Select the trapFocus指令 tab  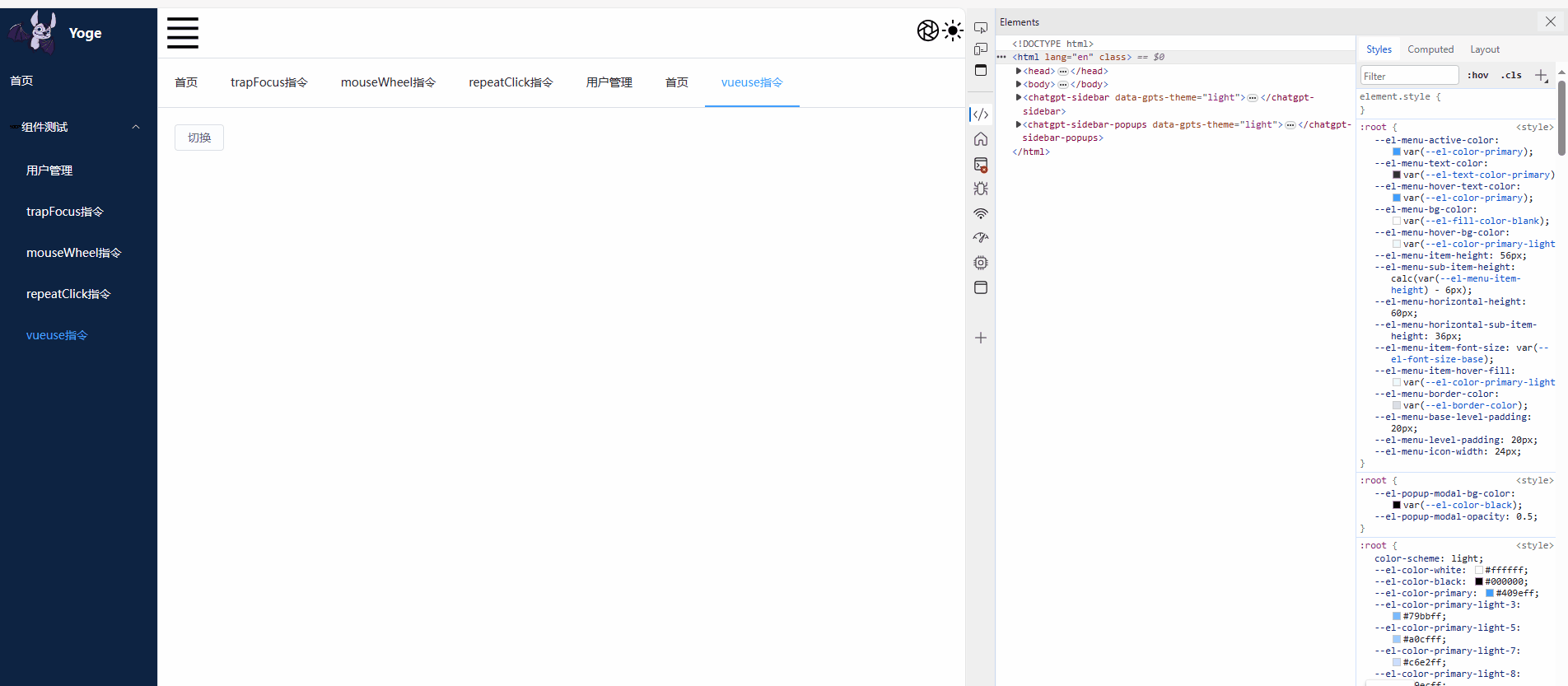269,82
